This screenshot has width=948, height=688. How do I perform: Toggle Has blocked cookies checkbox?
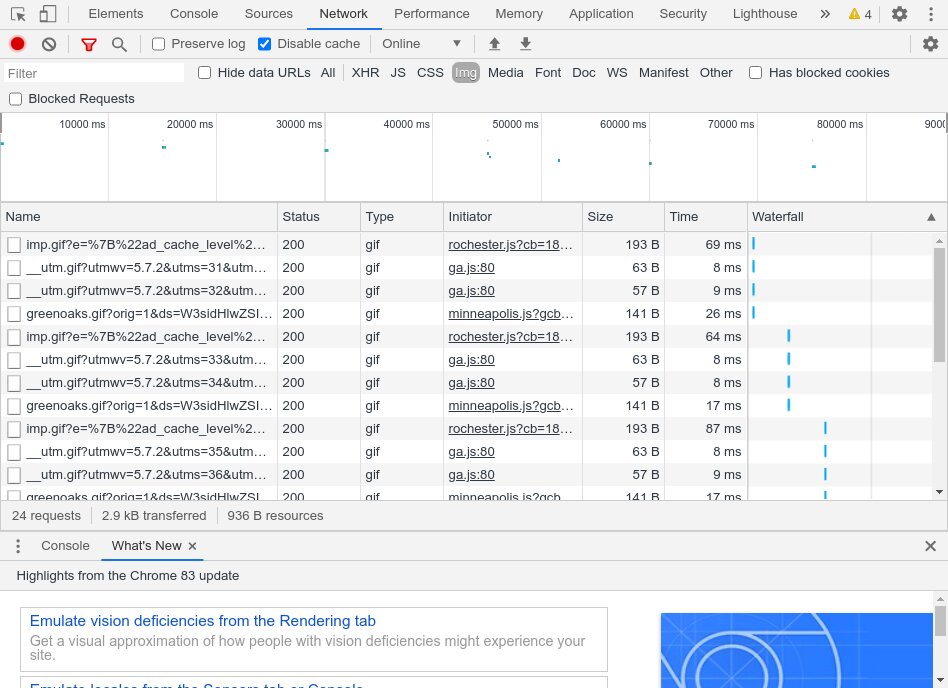click(x=755, y=73)
